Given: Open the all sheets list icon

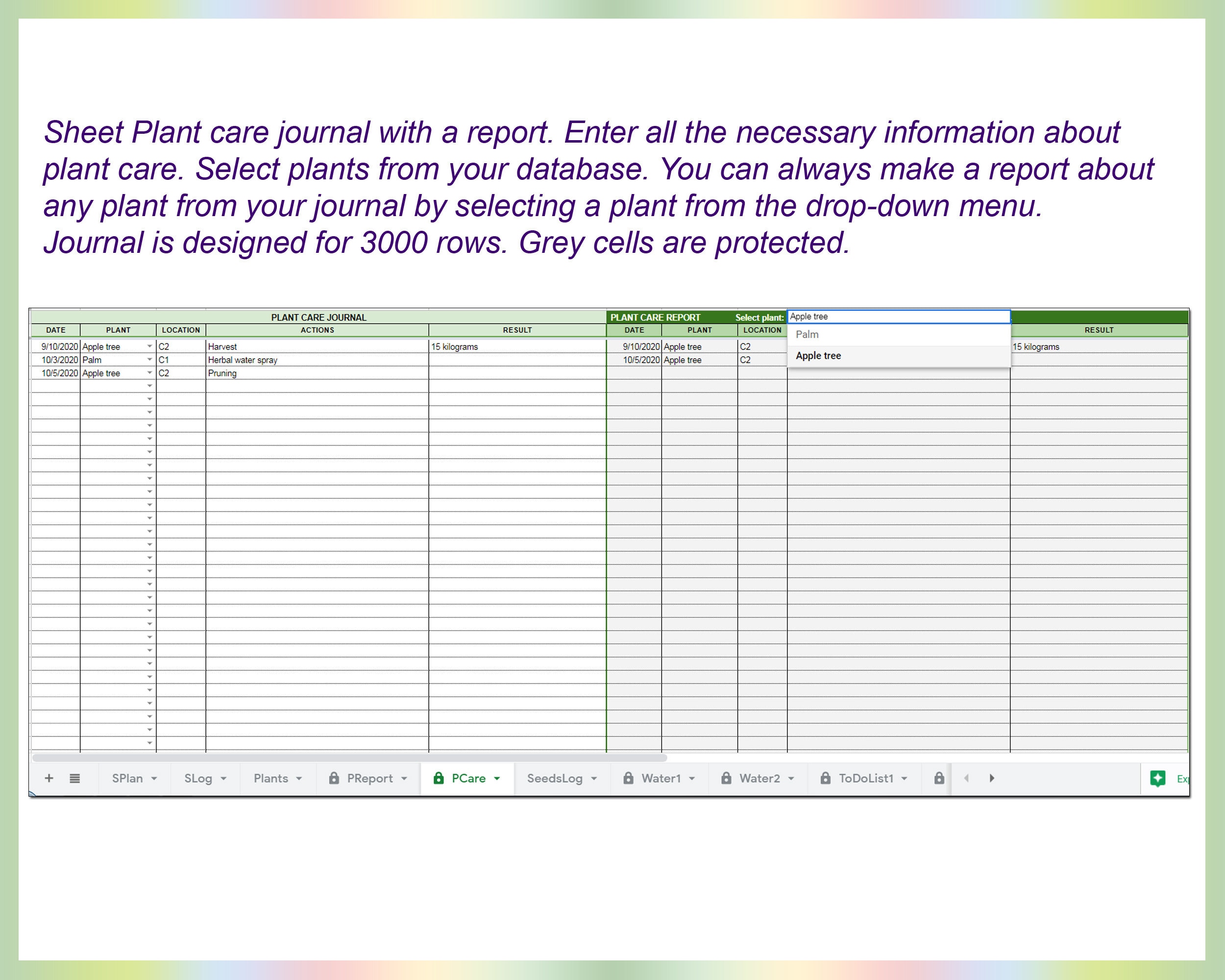Looking at the screenshot, I should tap(74, 778).
